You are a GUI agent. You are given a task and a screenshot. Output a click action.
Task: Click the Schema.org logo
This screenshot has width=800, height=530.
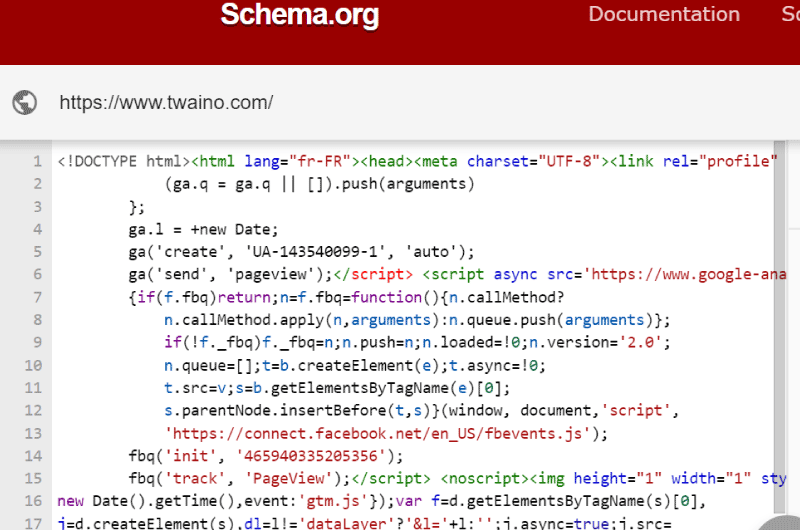click(x=299, y=14)
